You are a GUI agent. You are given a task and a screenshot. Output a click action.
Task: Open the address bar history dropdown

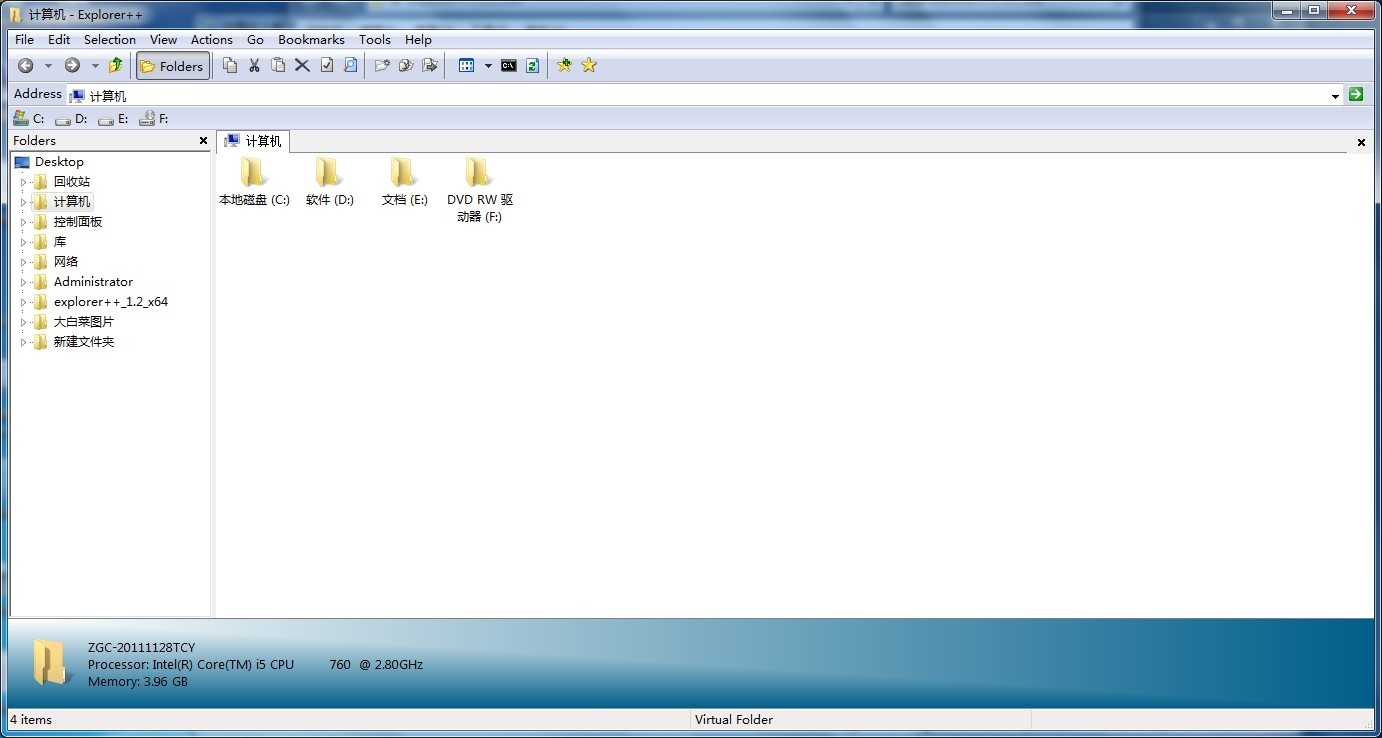[x=1335, y=96]
